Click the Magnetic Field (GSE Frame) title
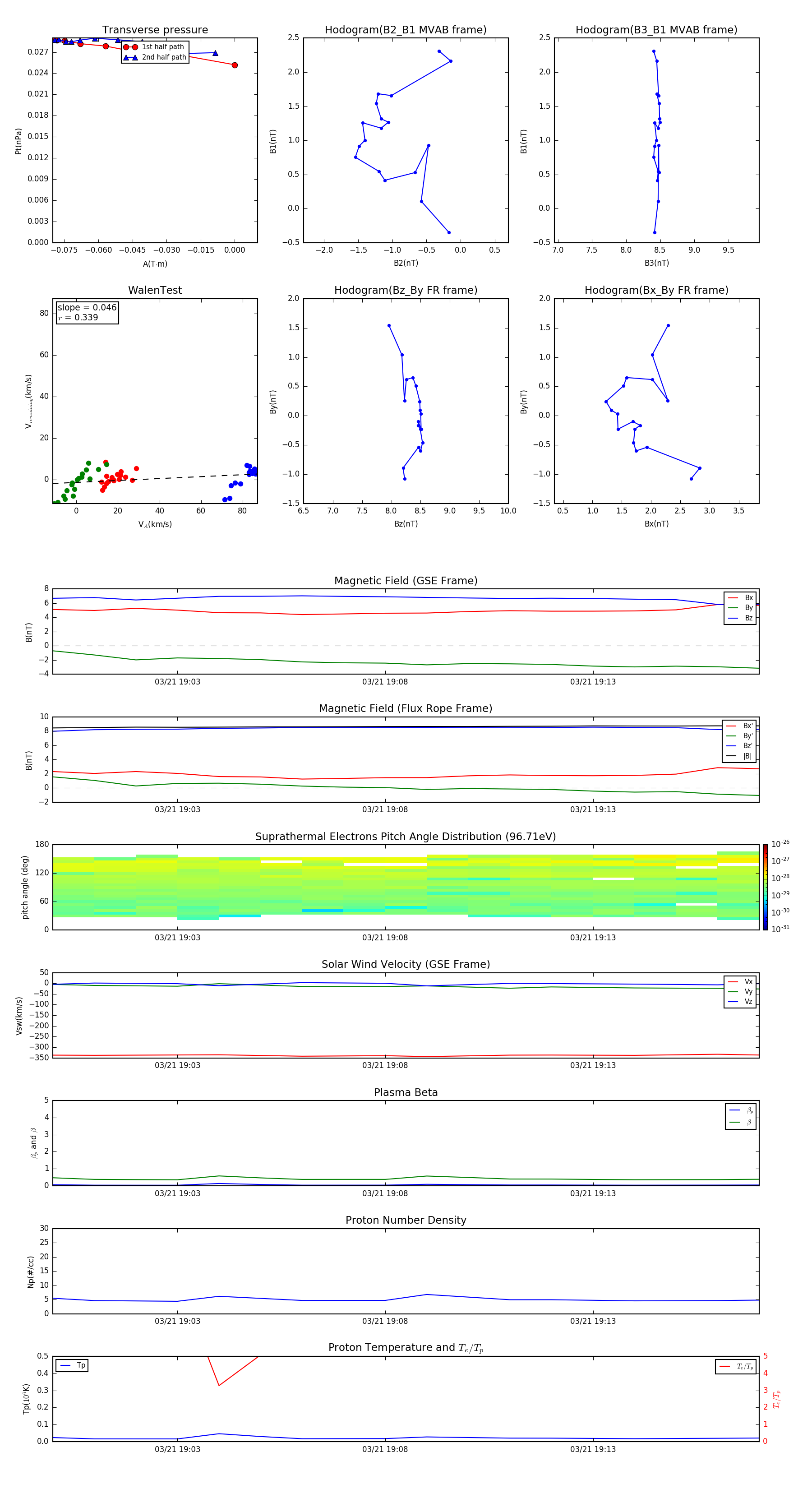 click(406, 581)
